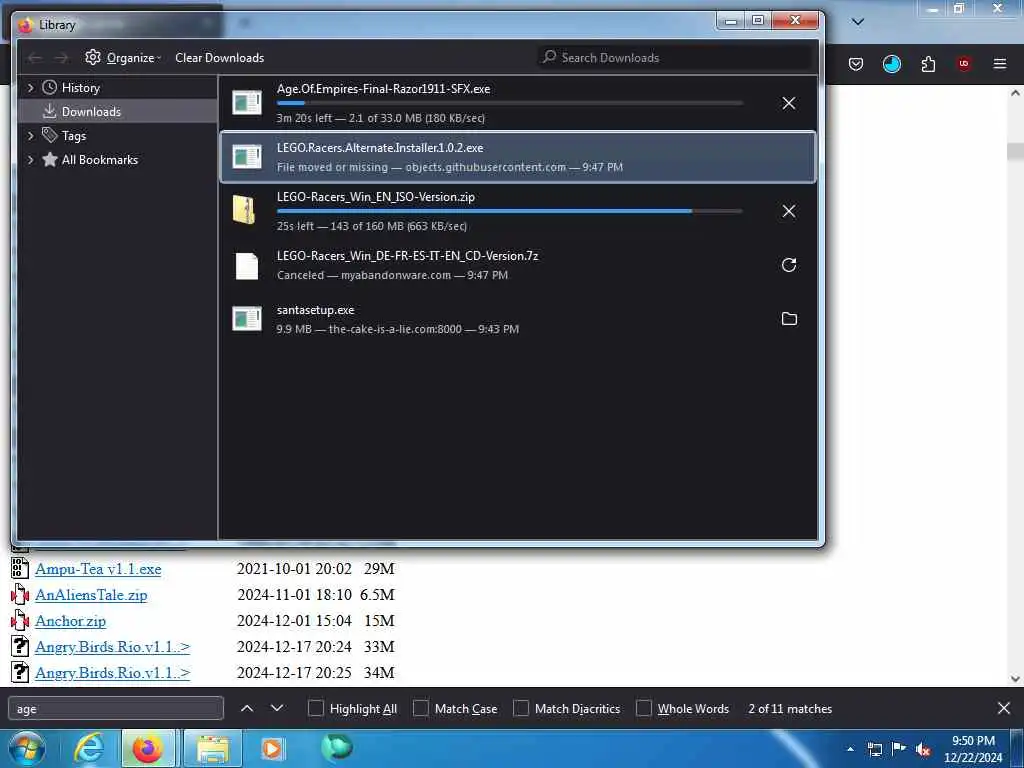Screen dimensions: 1024x768
Task: Open the list all tabs chevron in Firefox
Action: click(x=858, y=22)
